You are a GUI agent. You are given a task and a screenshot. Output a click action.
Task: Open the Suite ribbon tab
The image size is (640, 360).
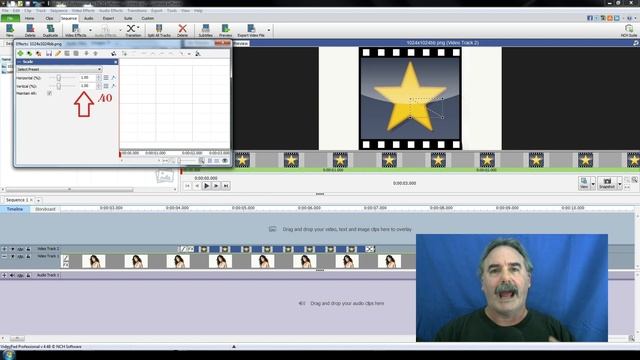[x=128, y=18]
